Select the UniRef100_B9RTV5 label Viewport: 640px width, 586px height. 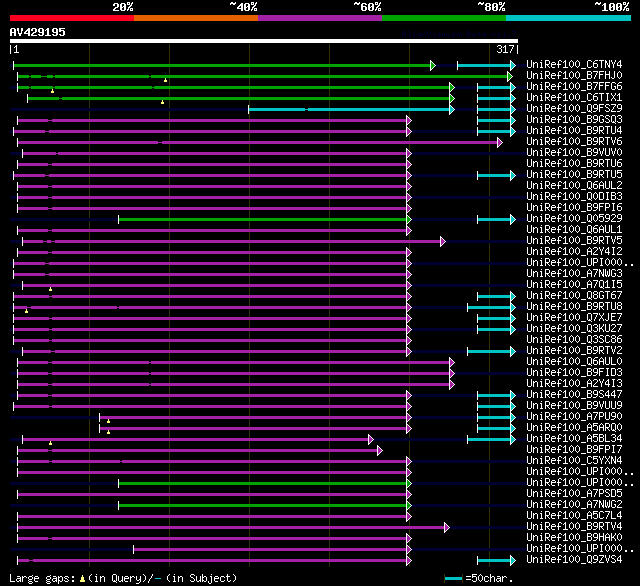click(574, 241)
